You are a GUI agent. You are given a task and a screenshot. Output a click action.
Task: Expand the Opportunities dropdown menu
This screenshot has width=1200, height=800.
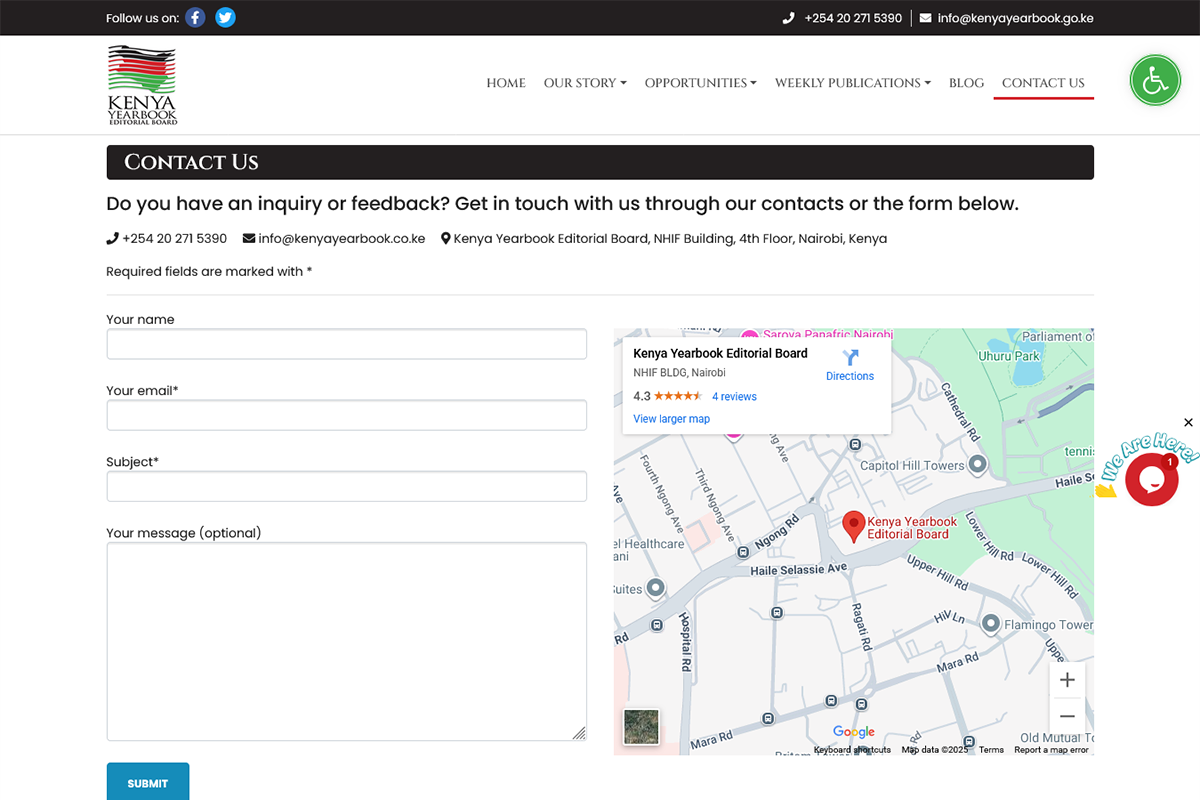click(x=700, y=83)
